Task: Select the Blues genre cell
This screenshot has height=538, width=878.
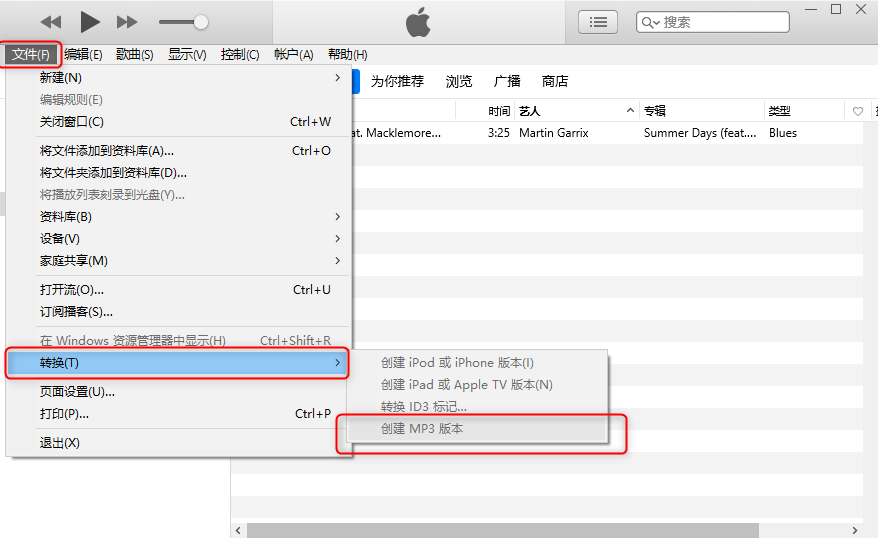Action: tap(783, 133)
